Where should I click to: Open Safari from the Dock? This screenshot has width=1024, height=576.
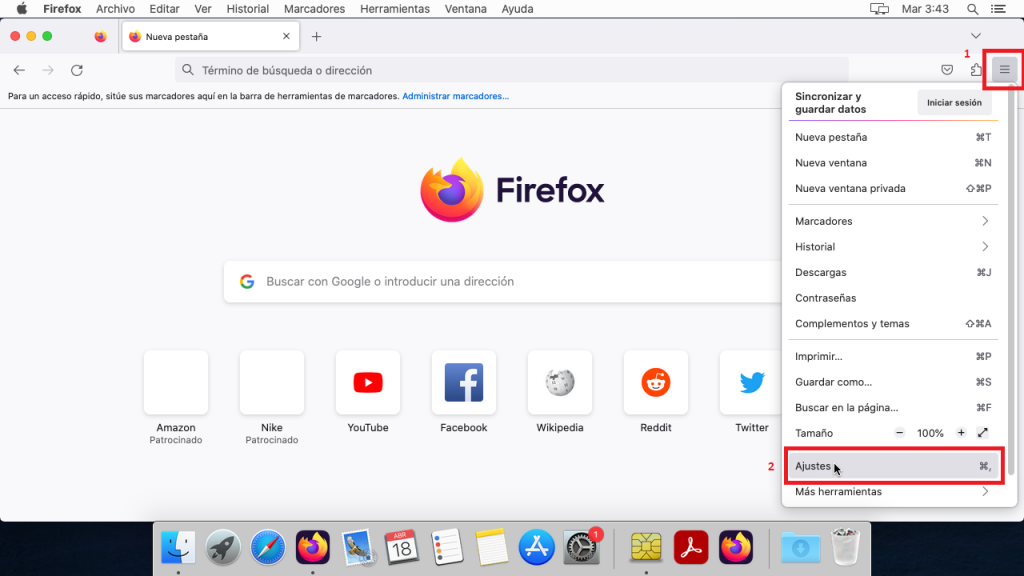tap(268, 547)
